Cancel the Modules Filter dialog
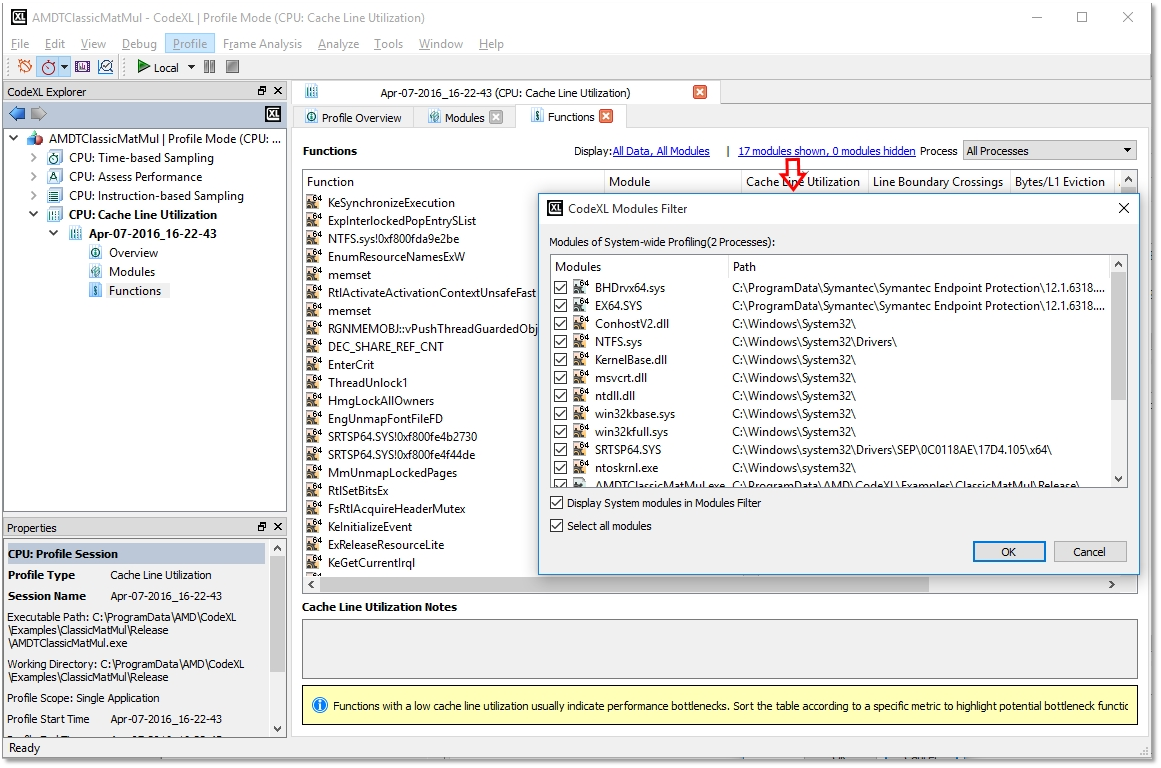Image resolution: width=1161 pixels, height=768 pixels. click(x=1089, y=552)
